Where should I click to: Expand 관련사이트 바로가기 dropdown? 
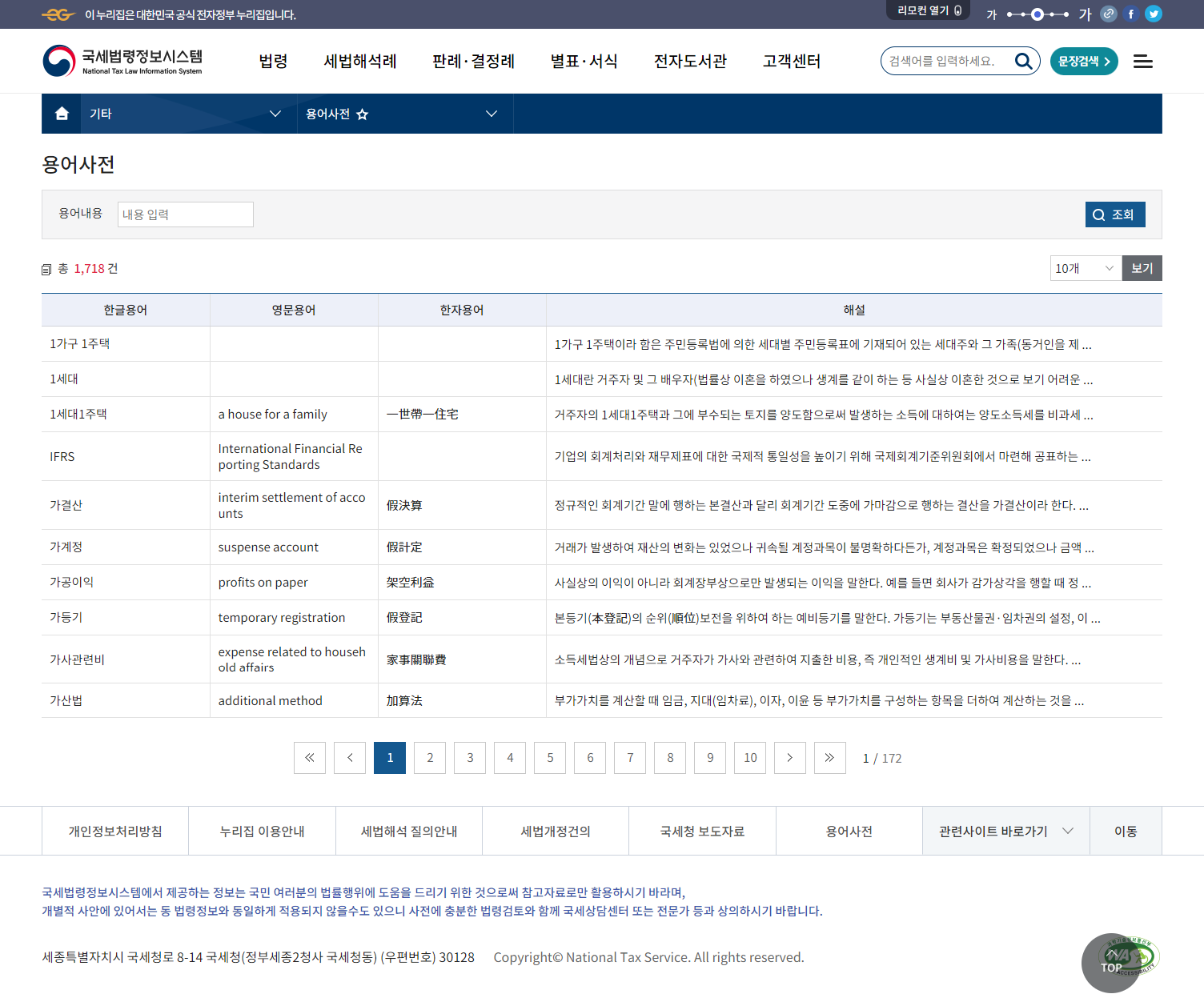pyautogui.click(x=1005, y=832)
